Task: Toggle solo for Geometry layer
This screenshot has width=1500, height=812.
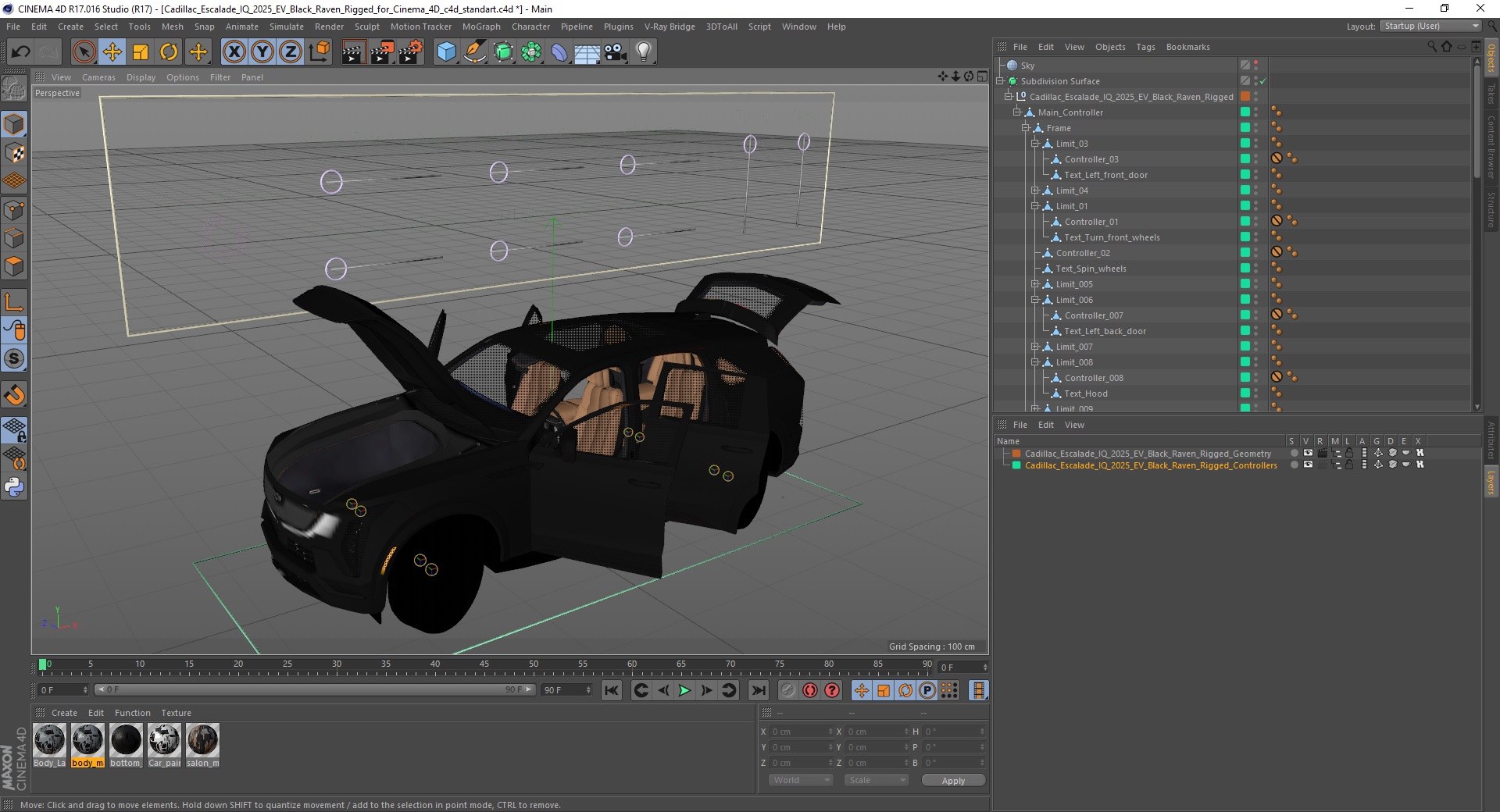Action: (x=1294, y=453)
